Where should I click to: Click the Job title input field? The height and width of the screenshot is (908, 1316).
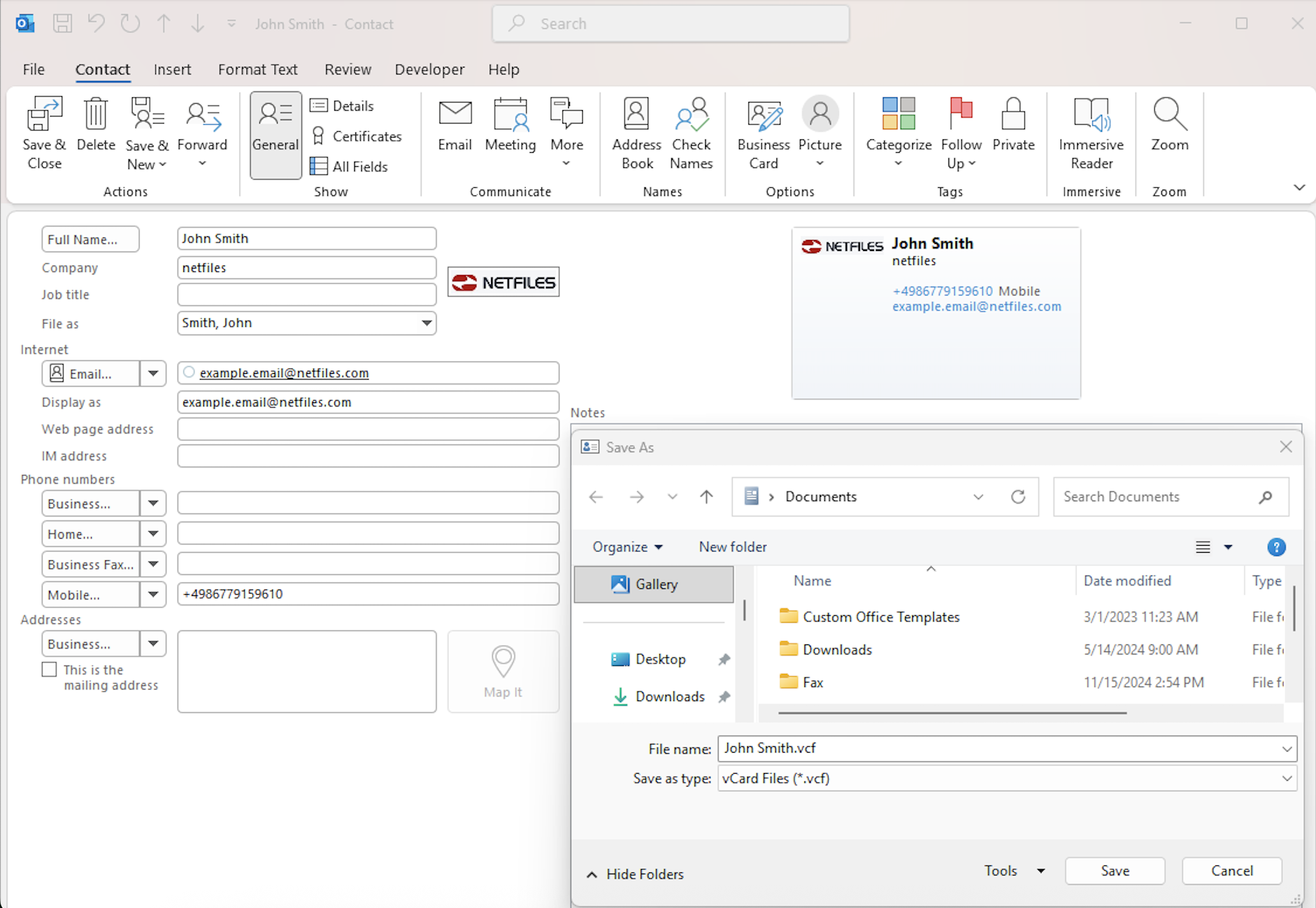306,295
